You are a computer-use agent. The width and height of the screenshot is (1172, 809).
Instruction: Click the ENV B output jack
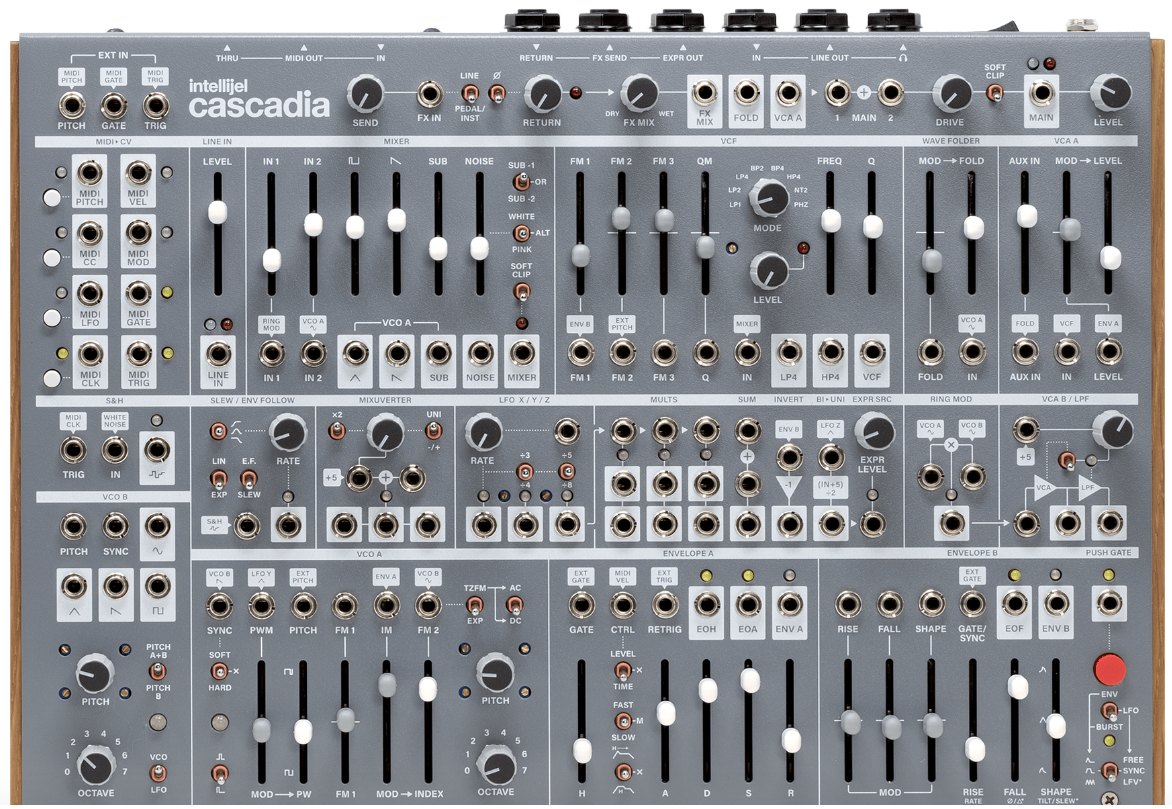pos(1055,604)
